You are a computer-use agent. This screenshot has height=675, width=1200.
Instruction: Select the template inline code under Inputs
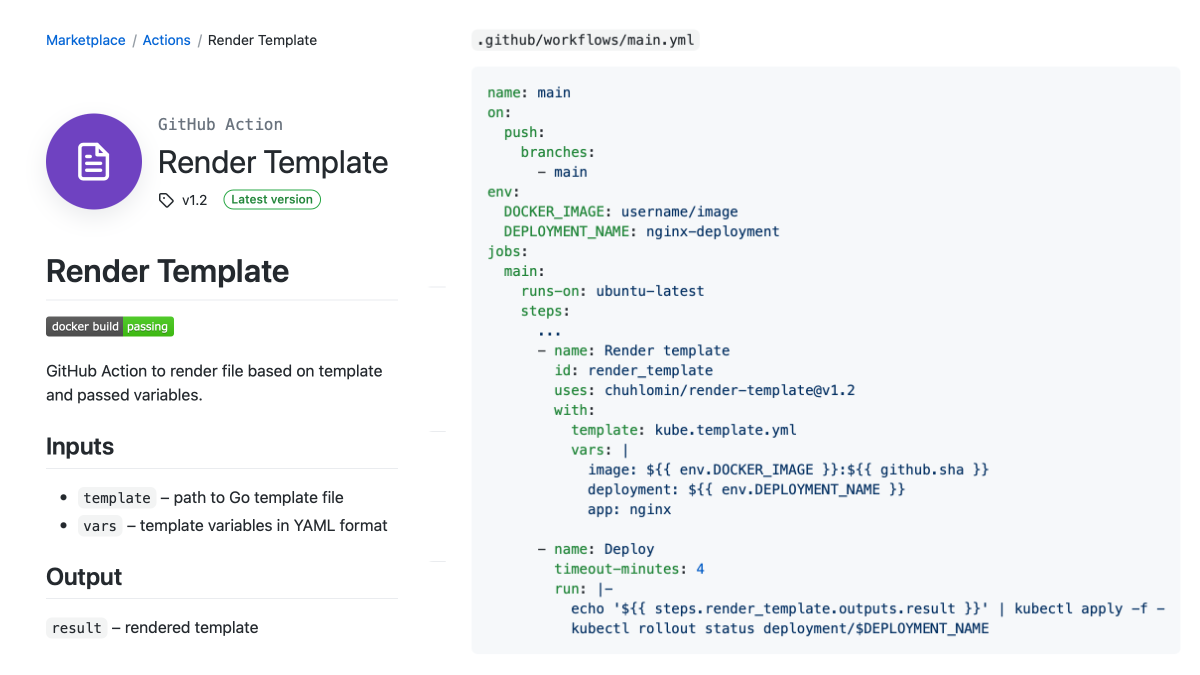click(x=117, y=497)
